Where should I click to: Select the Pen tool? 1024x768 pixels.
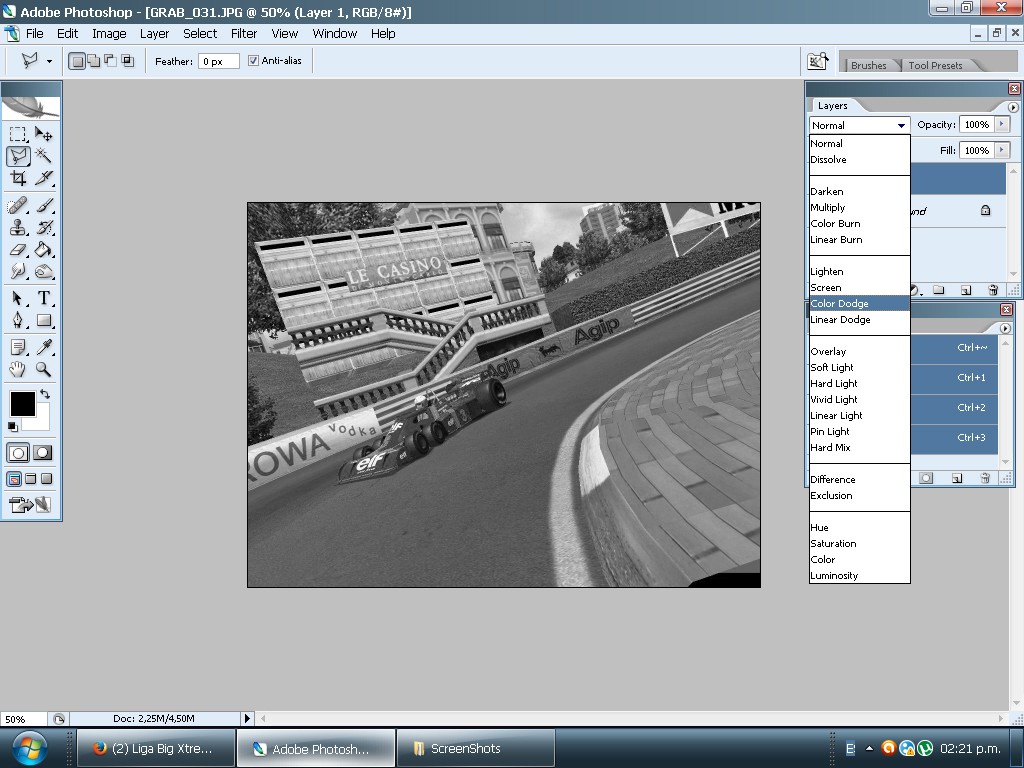(x=18, y=320)
